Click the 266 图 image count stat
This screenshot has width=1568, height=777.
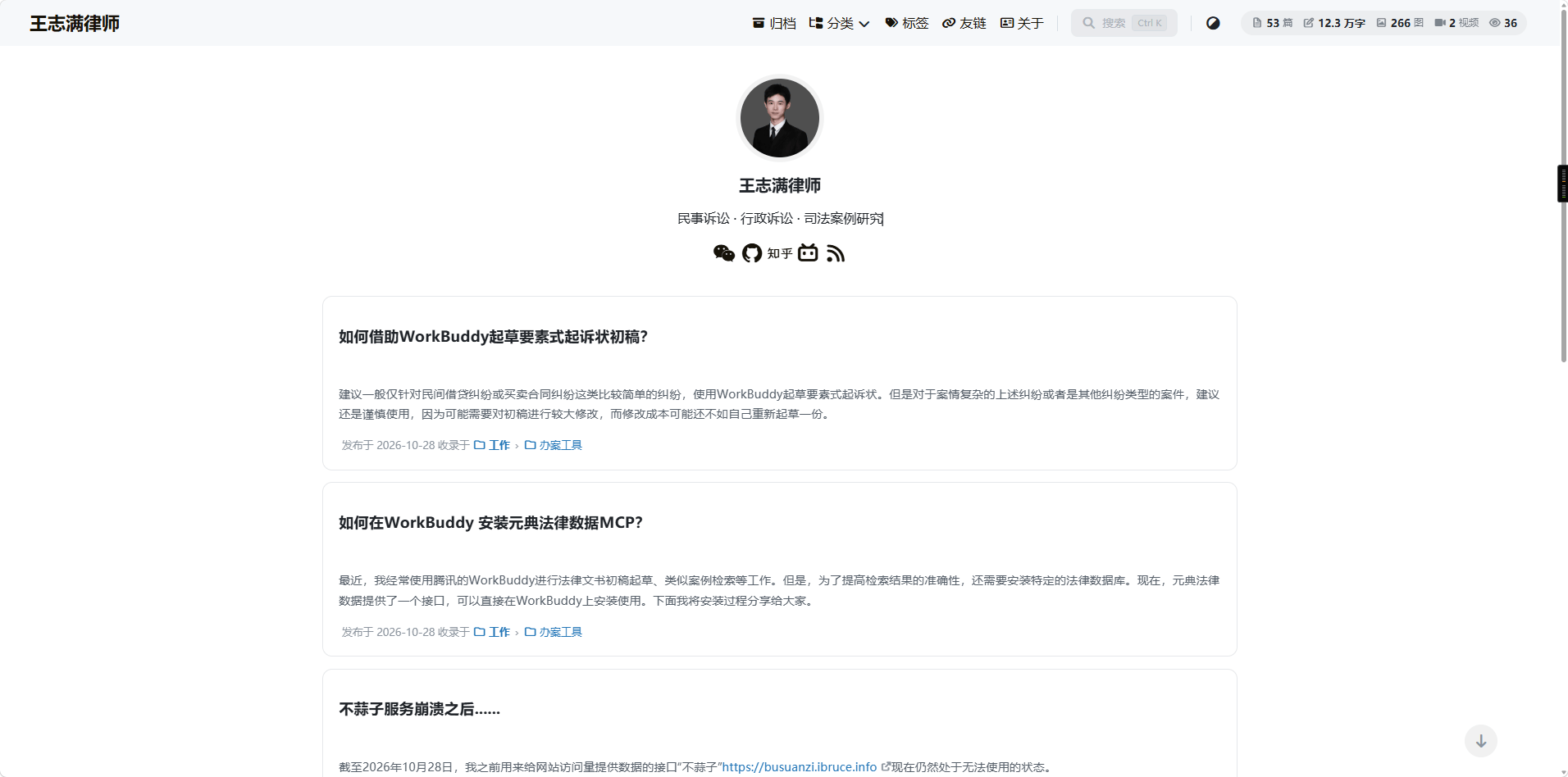click(1400, 23)
